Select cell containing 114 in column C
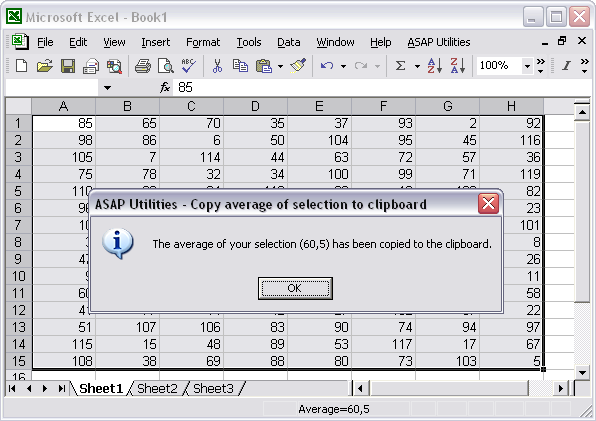 coord(192,157)
